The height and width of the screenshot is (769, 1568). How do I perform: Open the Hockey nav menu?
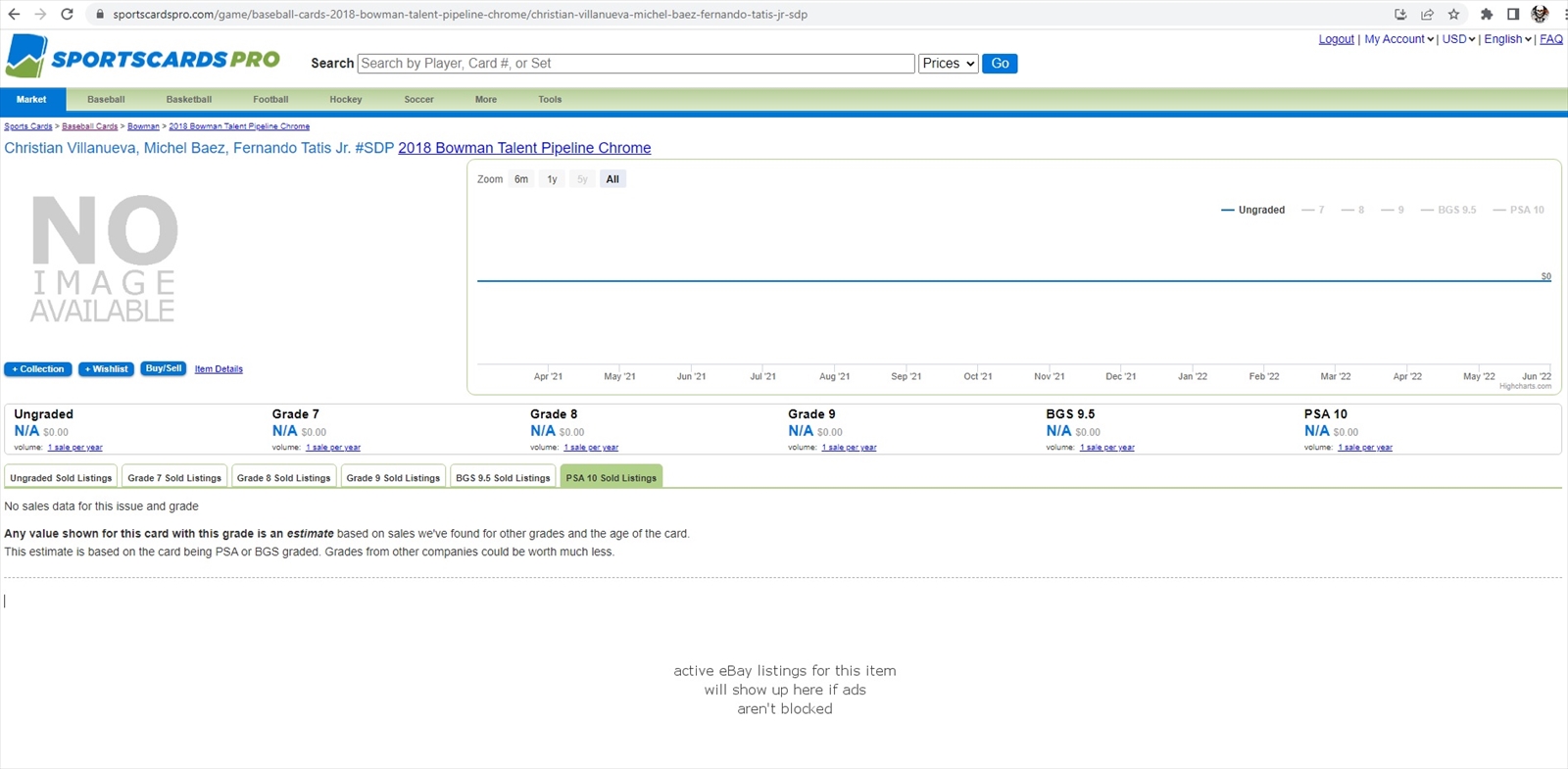click(346, 100)
